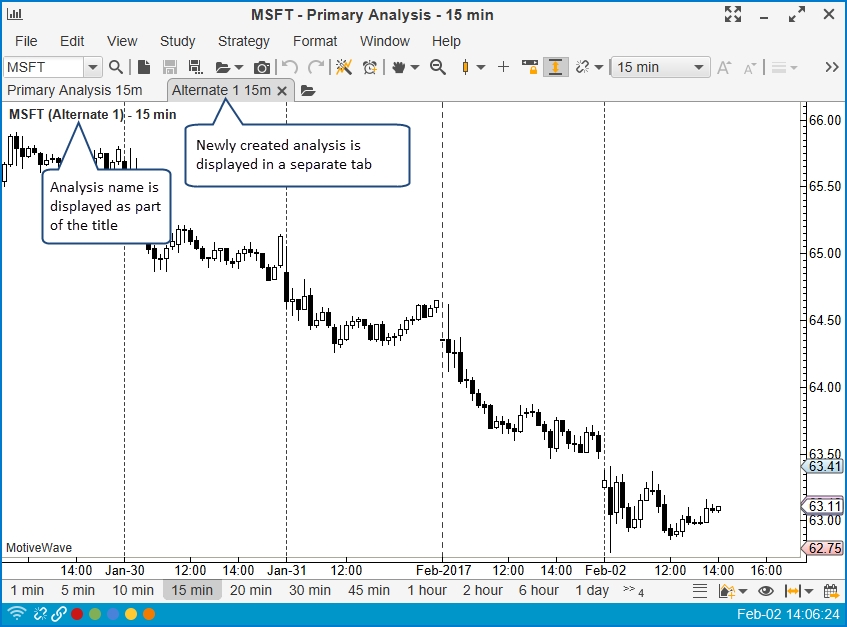The image size is (847, 627).
Task: Click the horizontal lines menu icon in bottom bar
Action: pos(700,591)
